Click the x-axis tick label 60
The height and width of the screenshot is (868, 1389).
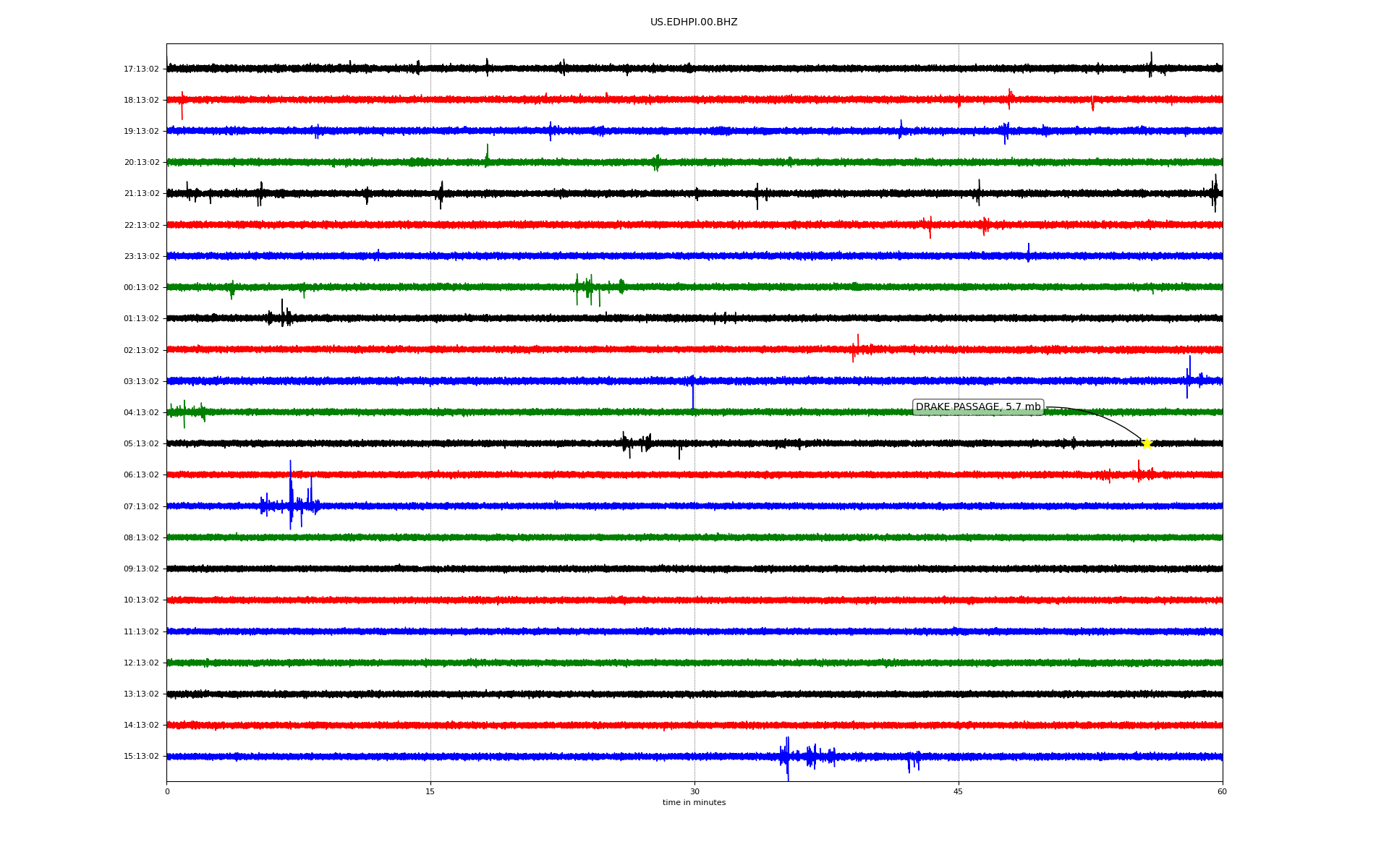point(1222,792)
